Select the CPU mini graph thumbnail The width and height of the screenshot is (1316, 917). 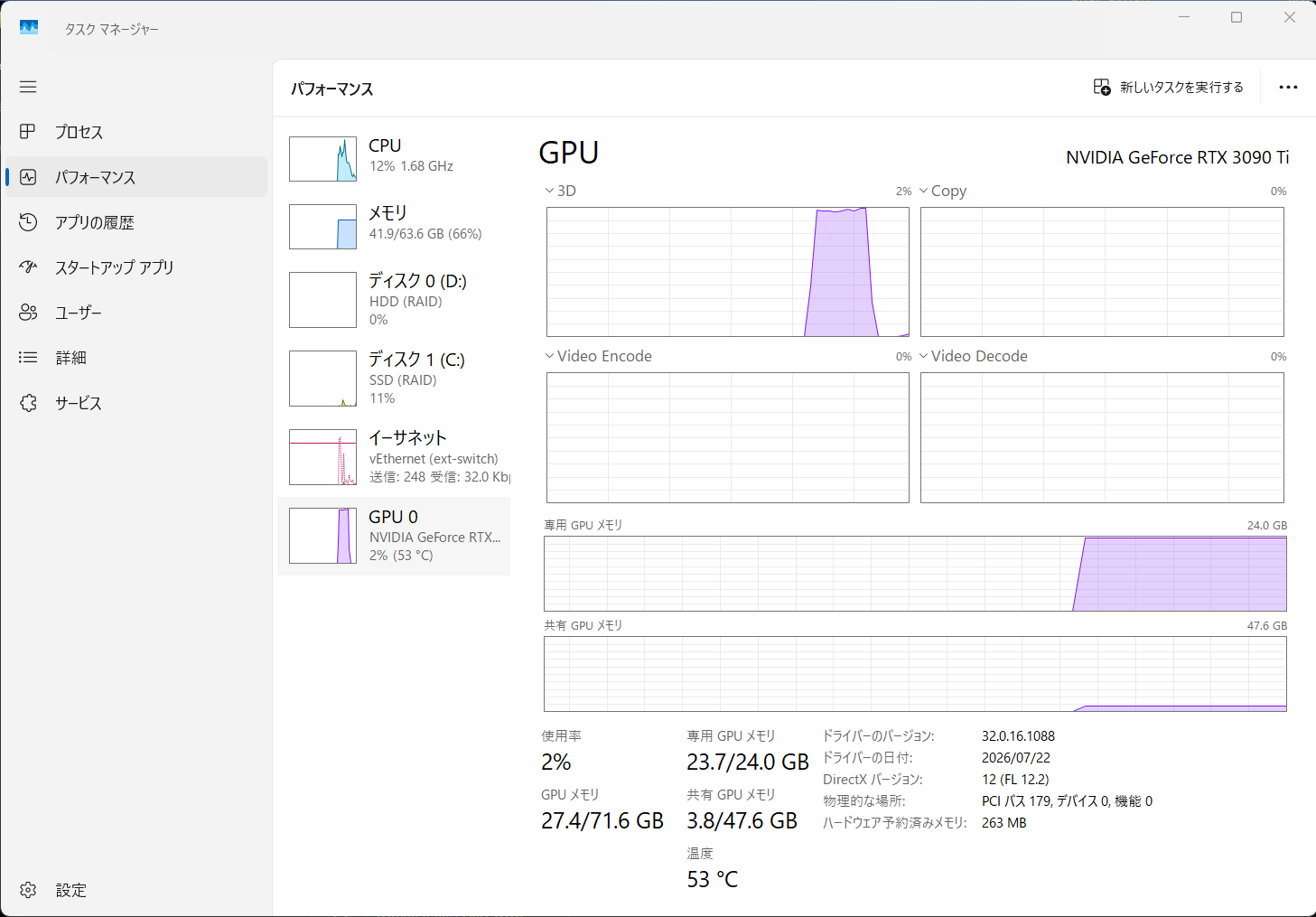pos(322,159)
